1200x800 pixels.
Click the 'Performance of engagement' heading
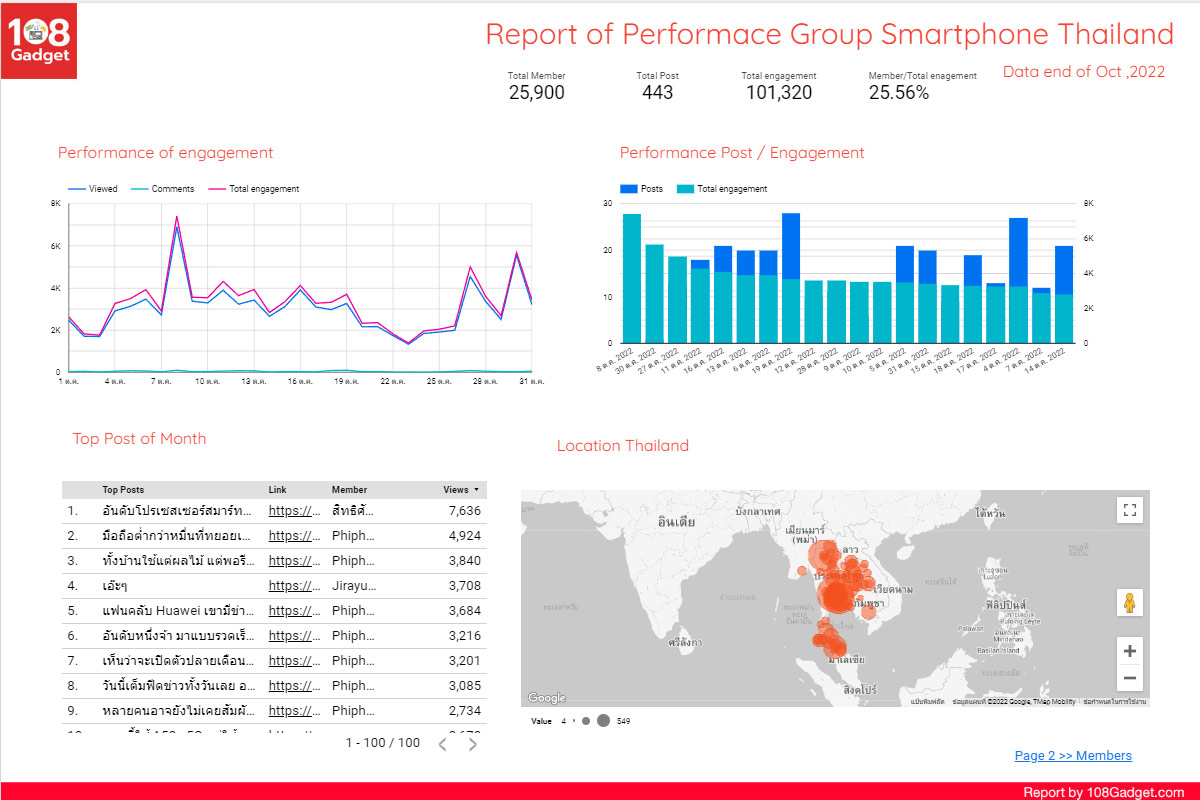pos(165,153)
